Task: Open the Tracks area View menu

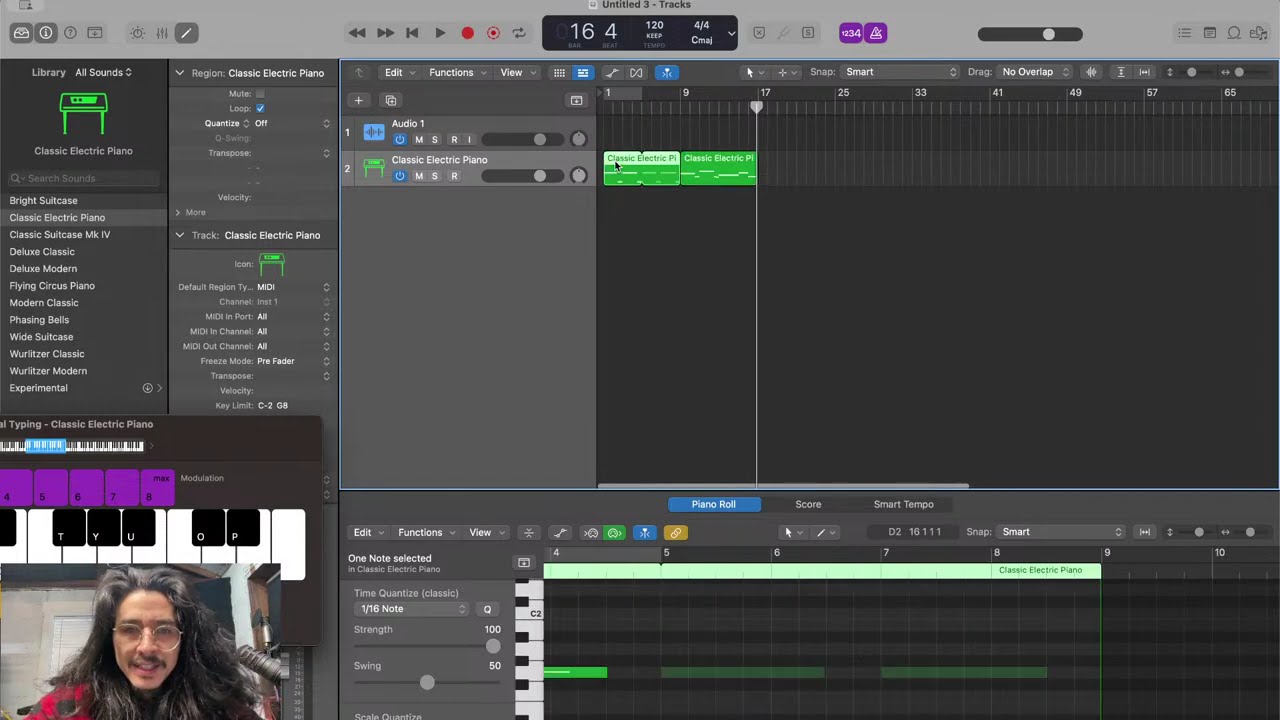Action: [517, 72]
